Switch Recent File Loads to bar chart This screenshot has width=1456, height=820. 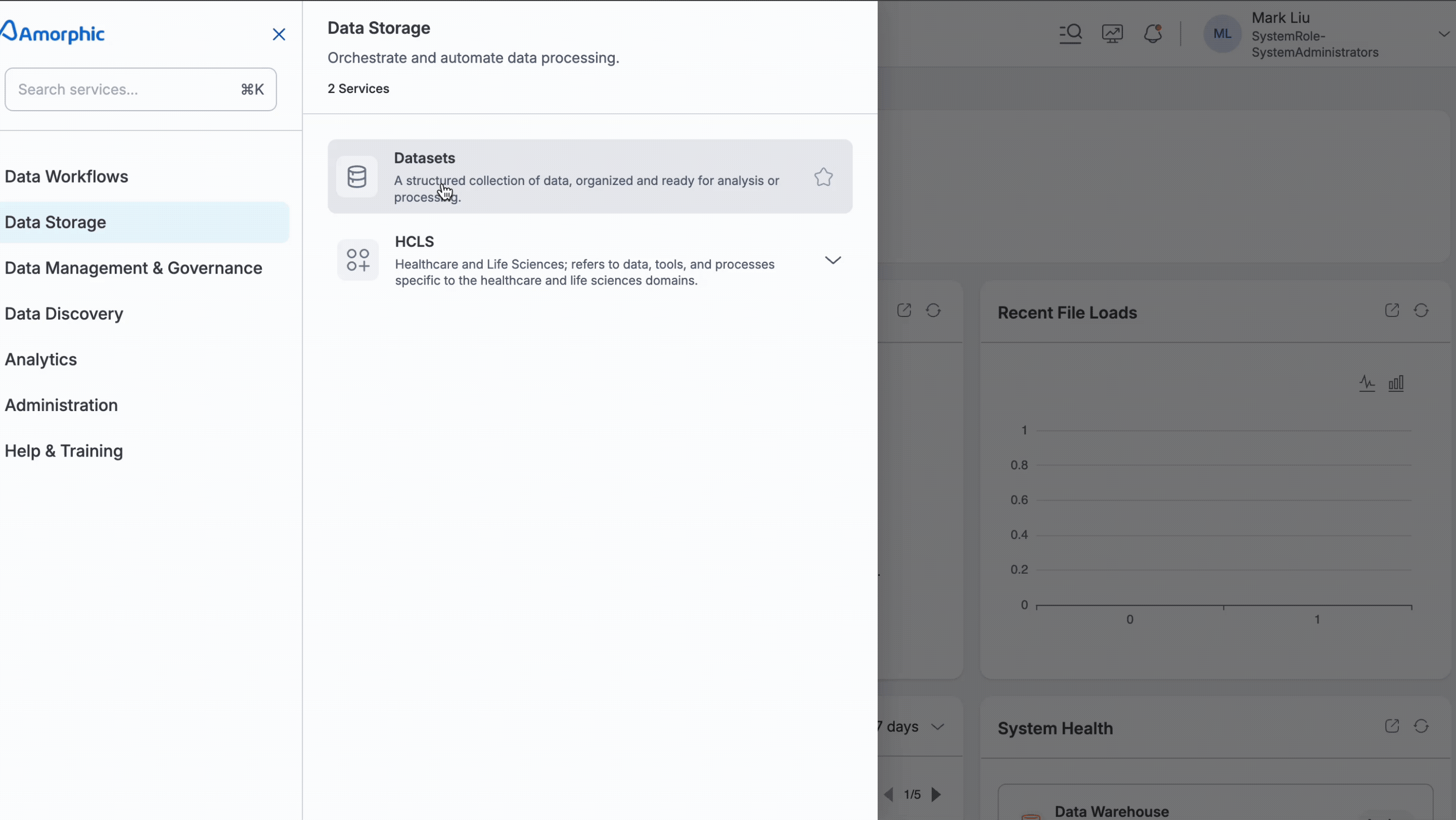[x=1395, y=383]
